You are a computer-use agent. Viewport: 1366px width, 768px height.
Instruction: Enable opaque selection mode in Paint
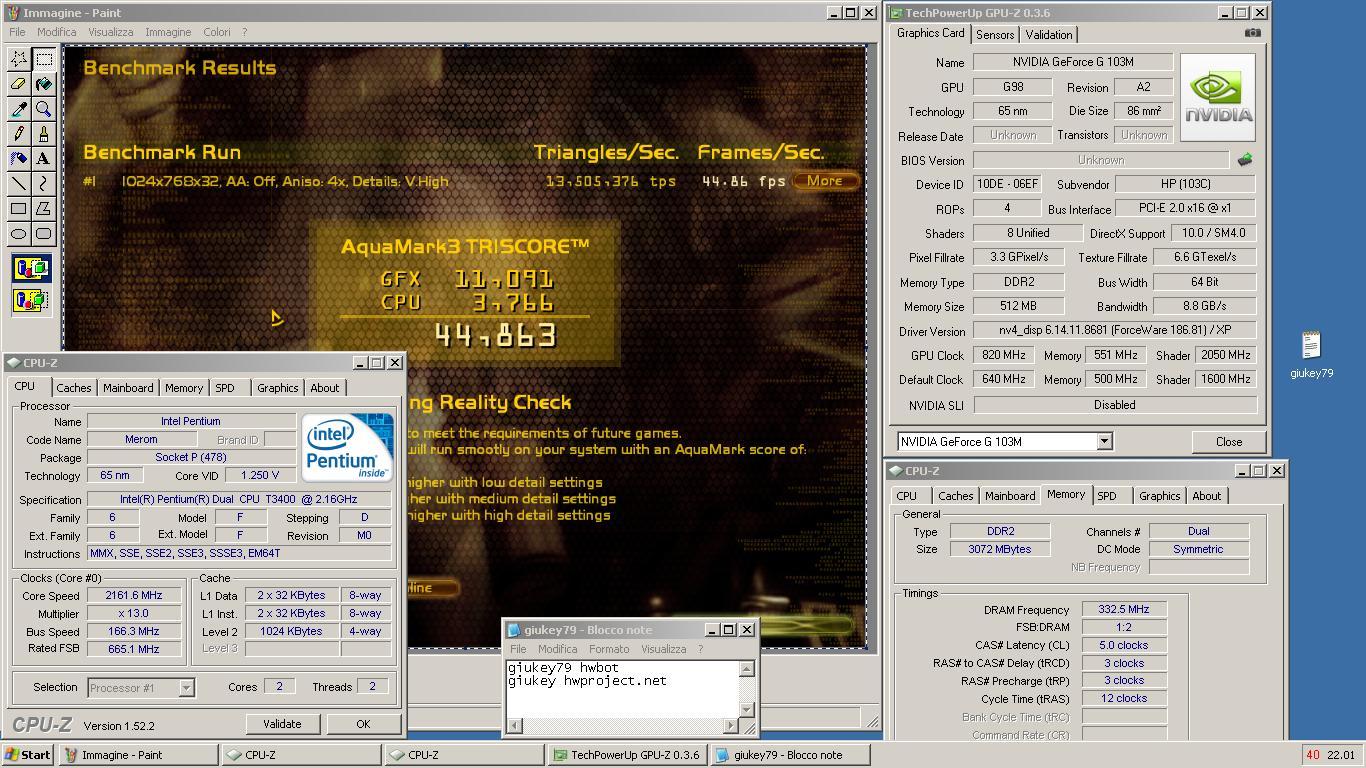[31, 268]
